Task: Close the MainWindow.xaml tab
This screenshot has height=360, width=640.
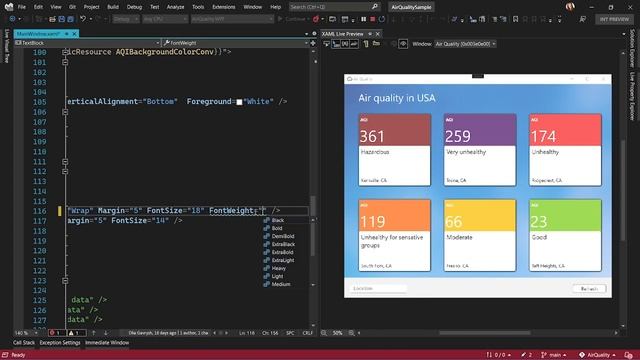Action: tap(74, 34)
